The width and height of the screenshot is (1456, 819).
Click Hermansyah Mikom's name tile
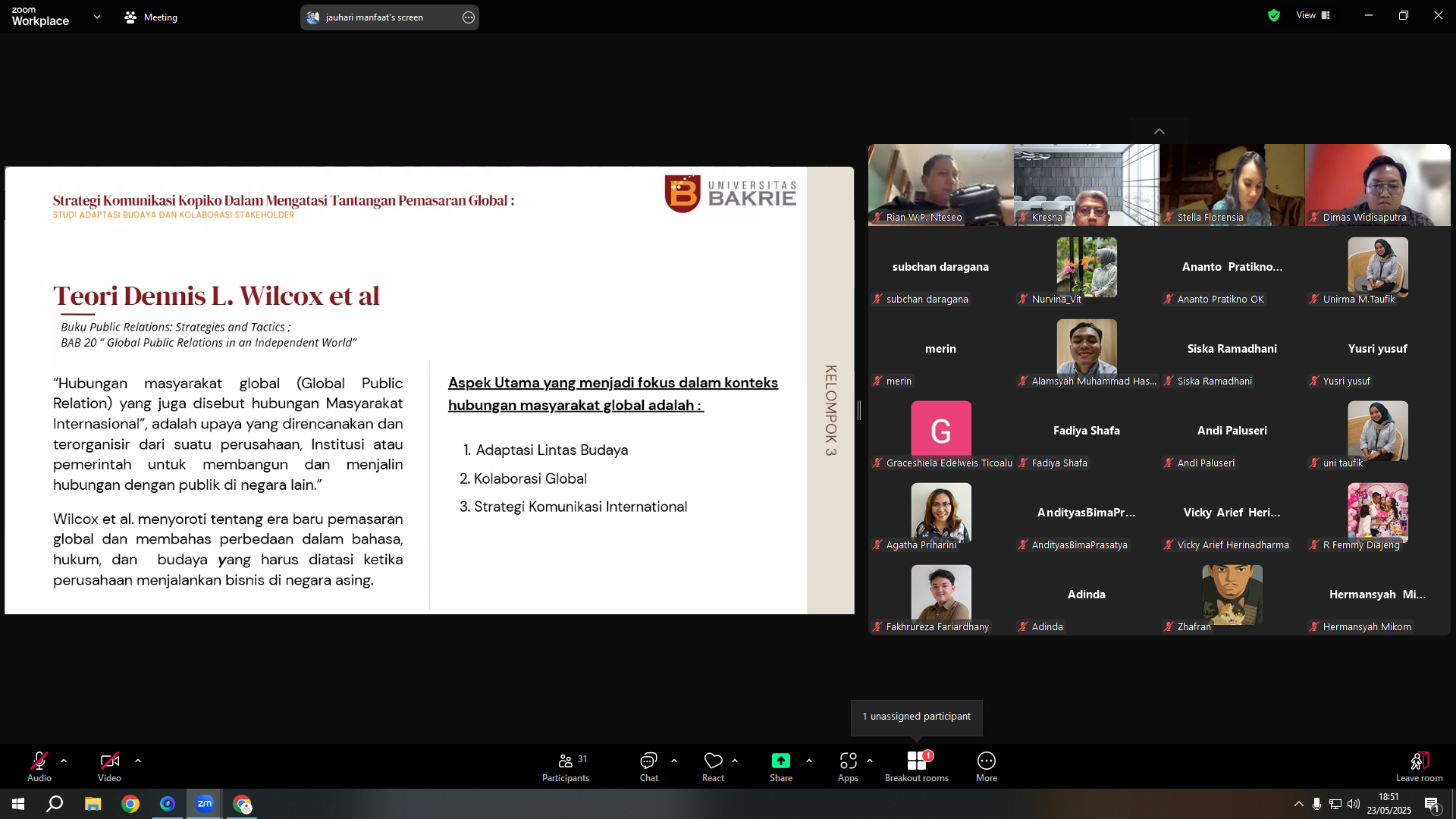coord(1377,595)
